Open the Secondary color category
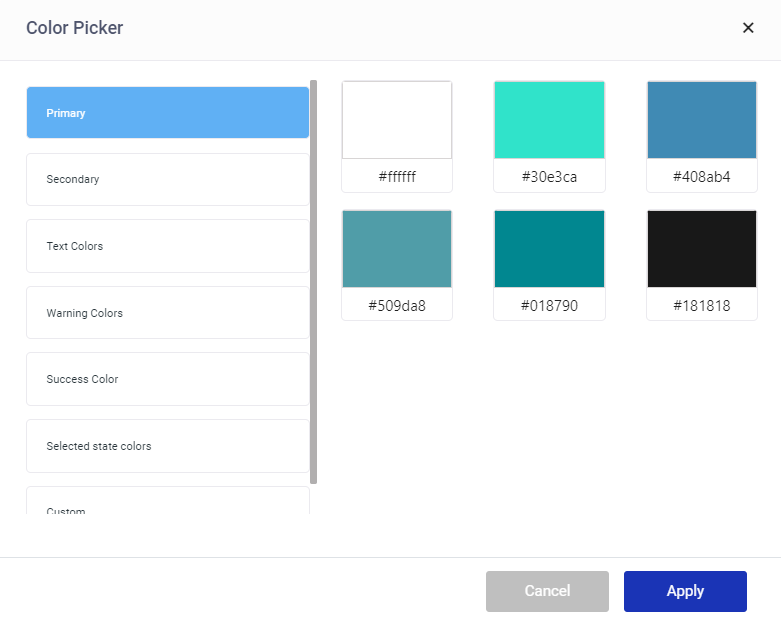The height and width of the screenshot is (622, 781). click(167, 180)
